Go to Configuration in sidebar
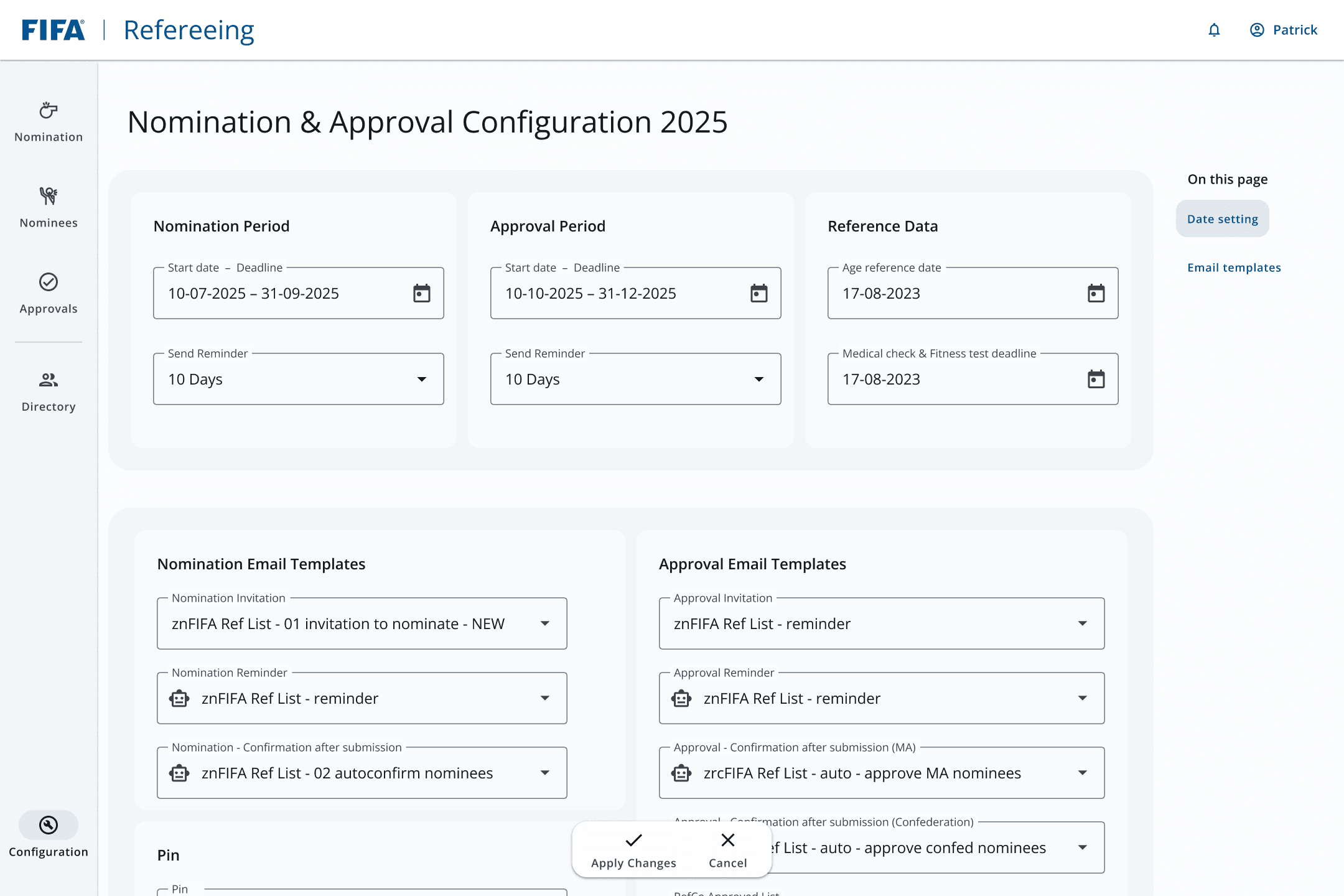 point(49,835)
